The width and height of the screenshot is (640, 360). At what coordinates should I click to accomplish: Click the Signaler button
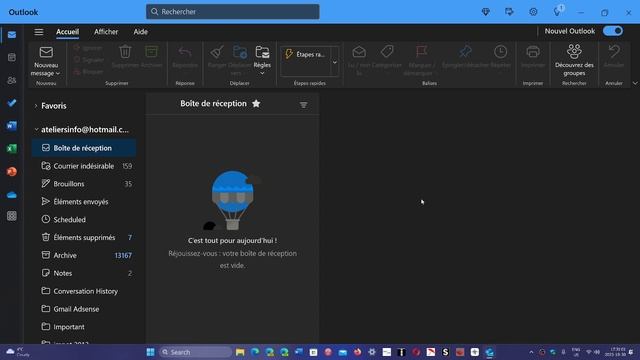[89, 60]
